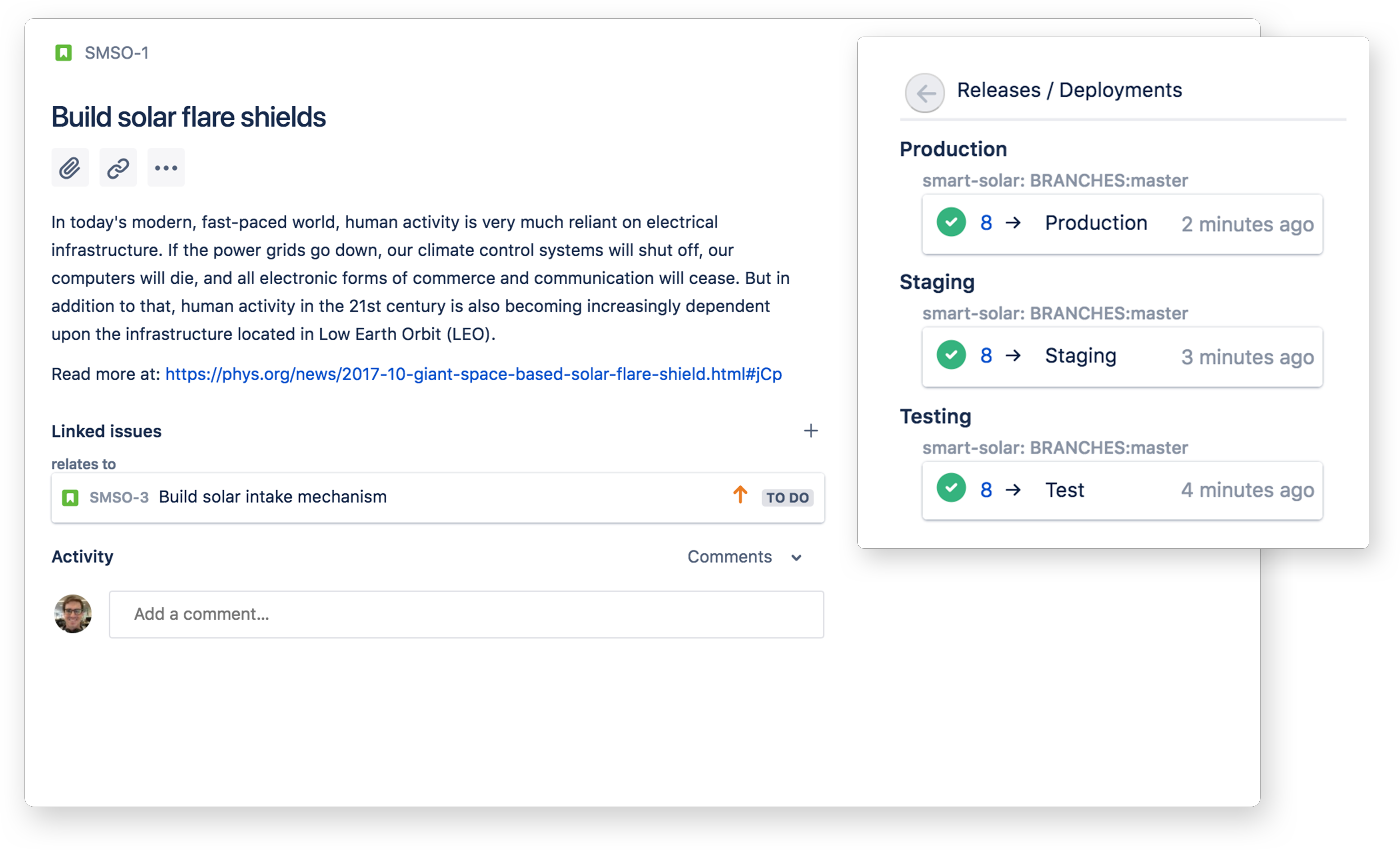This screenshot has width=1400, height=850.
Task: Open the TO DO status on SMSO-3
Action: (x=787, y=498)
